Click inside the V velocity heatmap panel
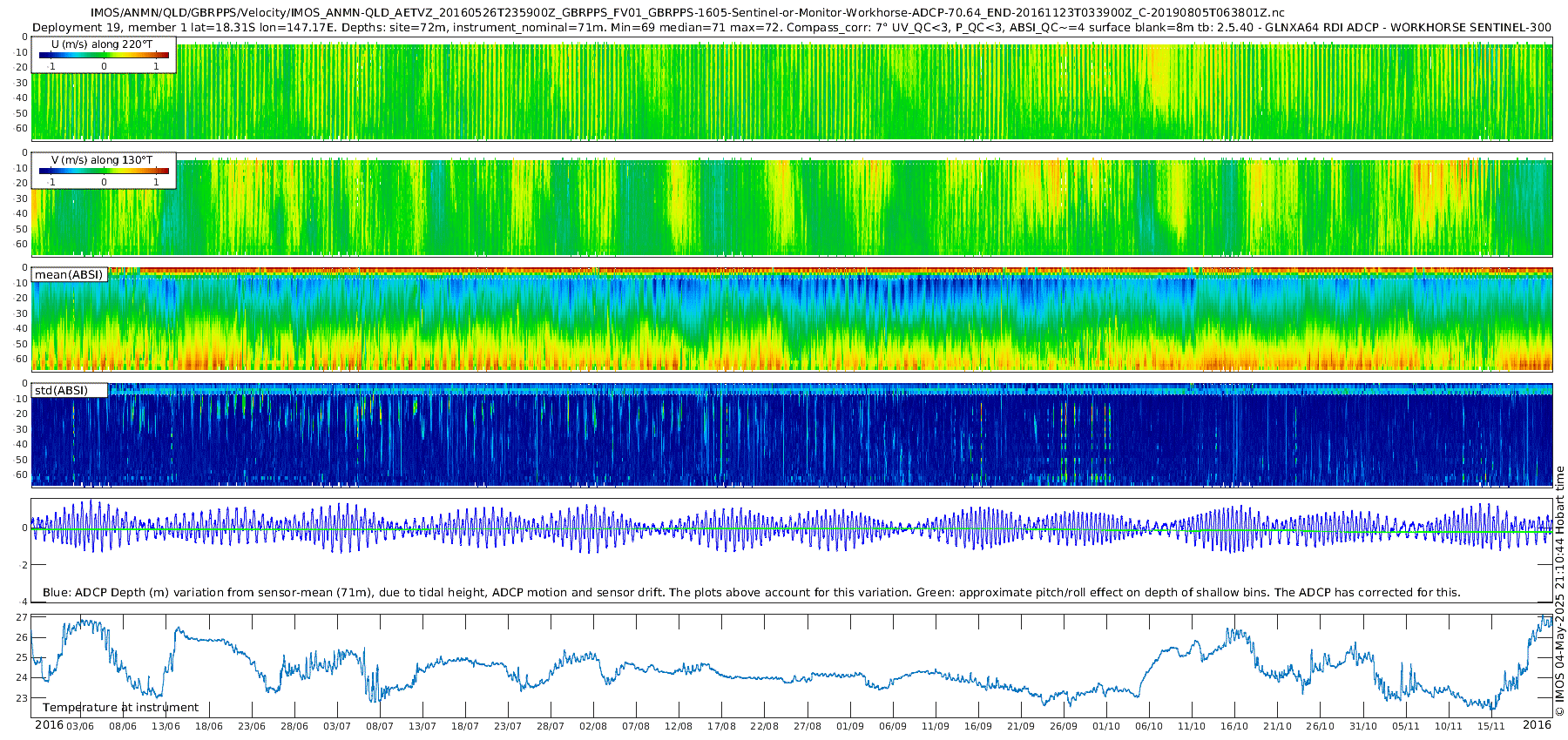This screenshot has height=740, width=1568. pos(792,204)
